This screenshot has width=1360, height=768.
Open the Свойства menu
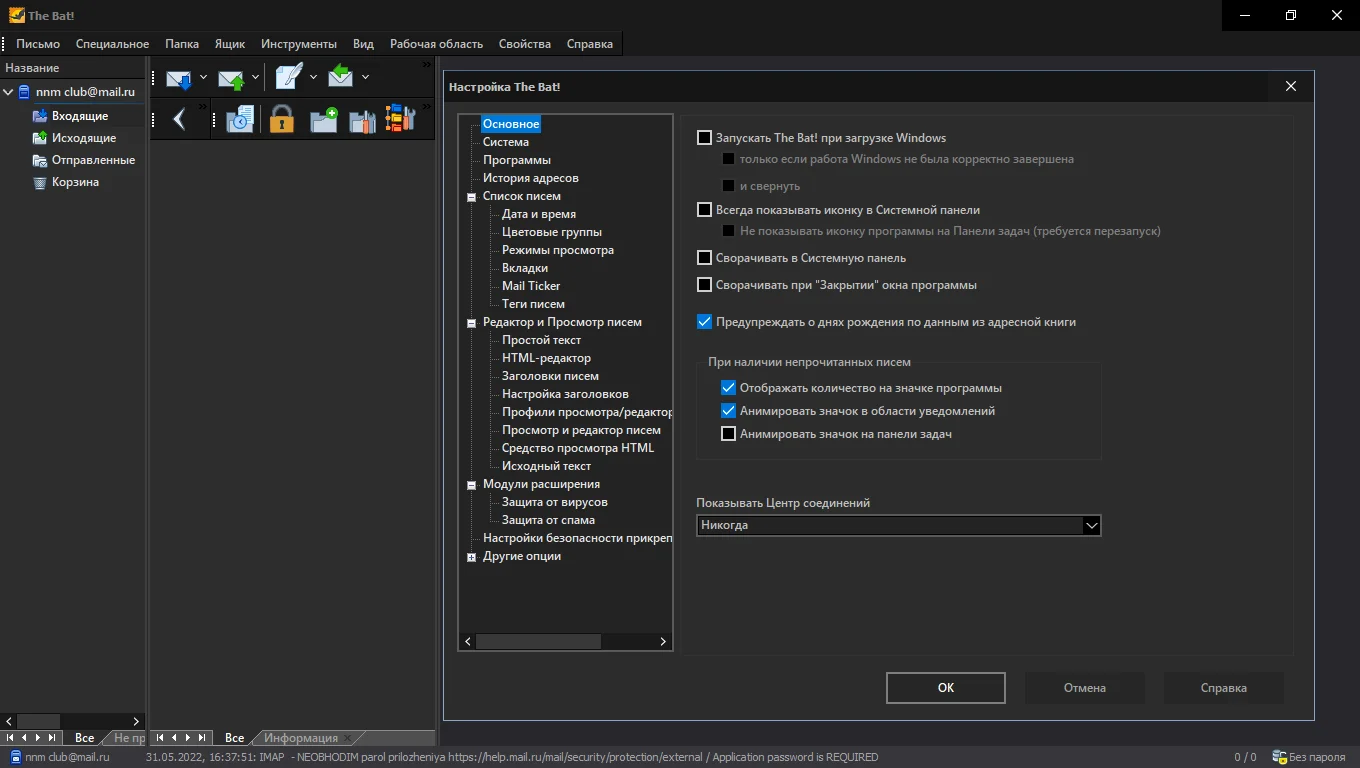click(x=525, y=44)
